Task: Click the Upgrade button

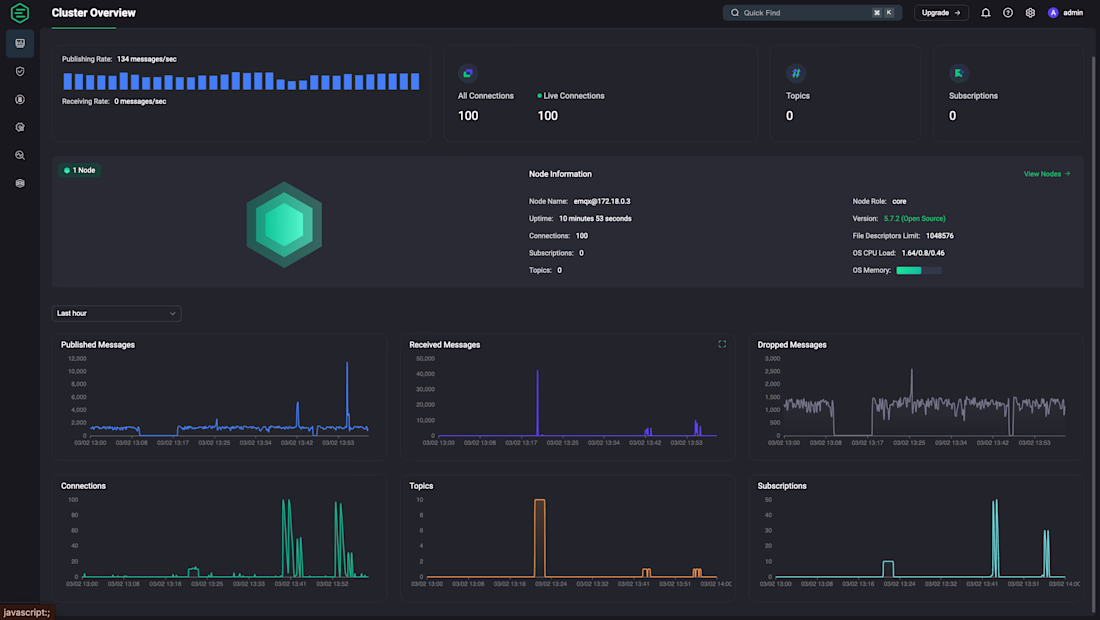Action: point(941,13)
